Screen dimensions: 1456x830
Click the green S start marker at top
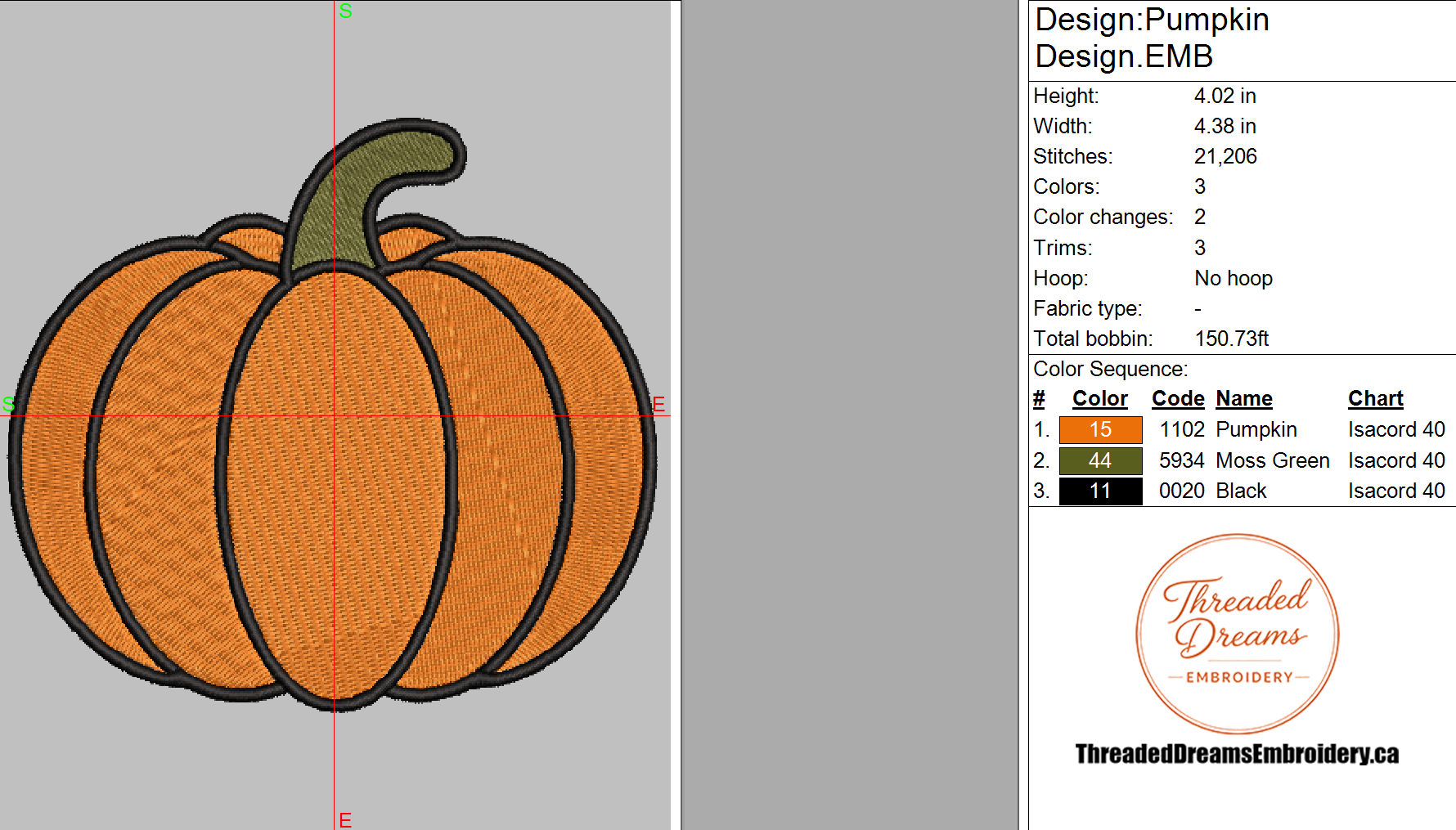tap(345, 11)
